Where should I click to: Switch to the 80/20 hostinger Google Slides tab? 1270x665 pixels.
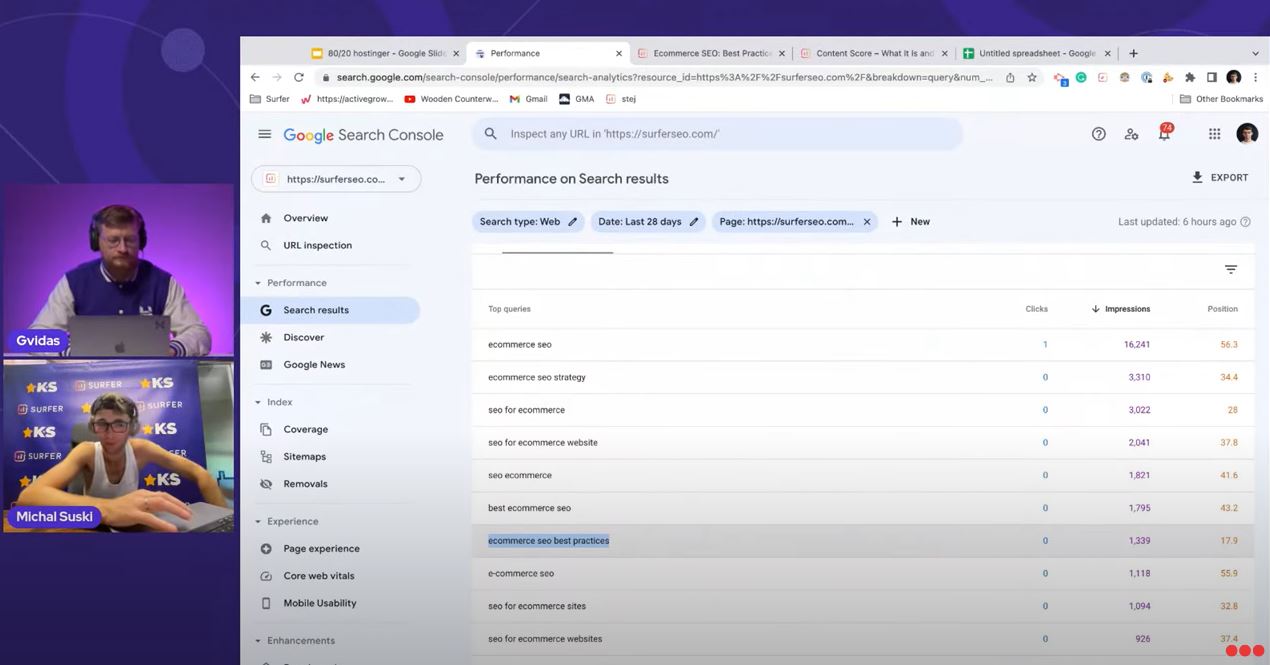click(x=386, y=53)
